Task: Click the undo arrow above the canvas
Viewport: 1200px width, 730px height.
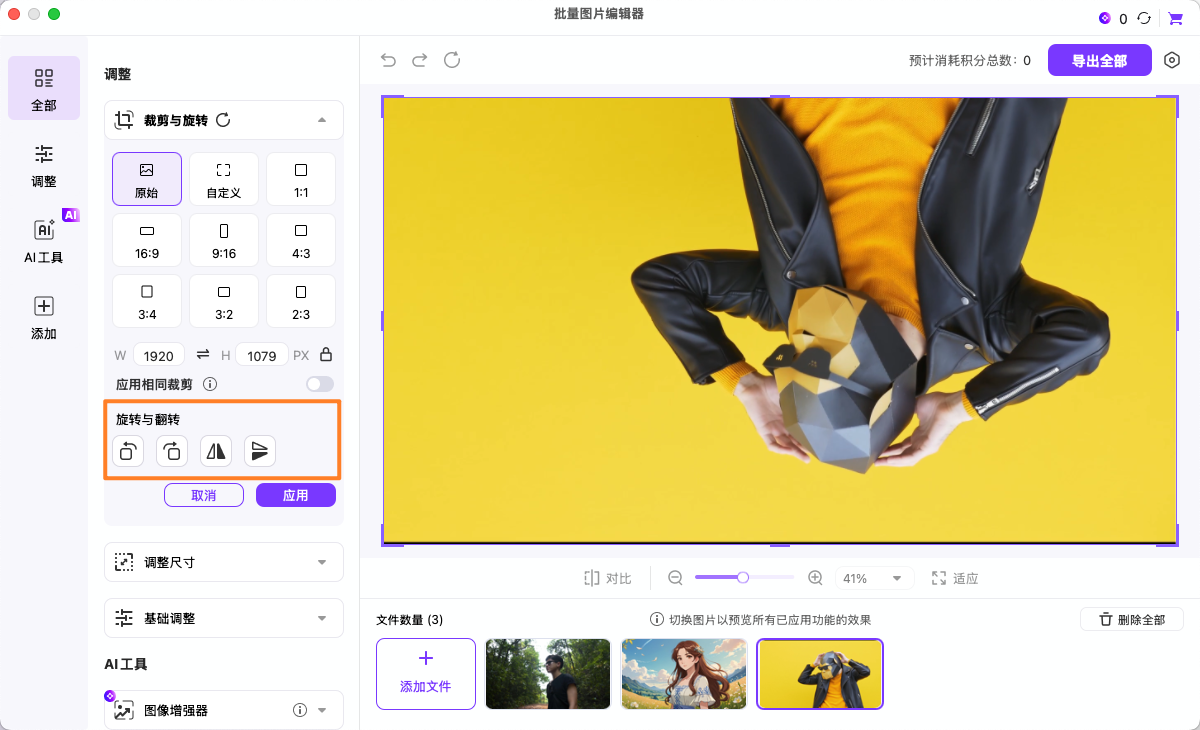Action: coord(388,60)
